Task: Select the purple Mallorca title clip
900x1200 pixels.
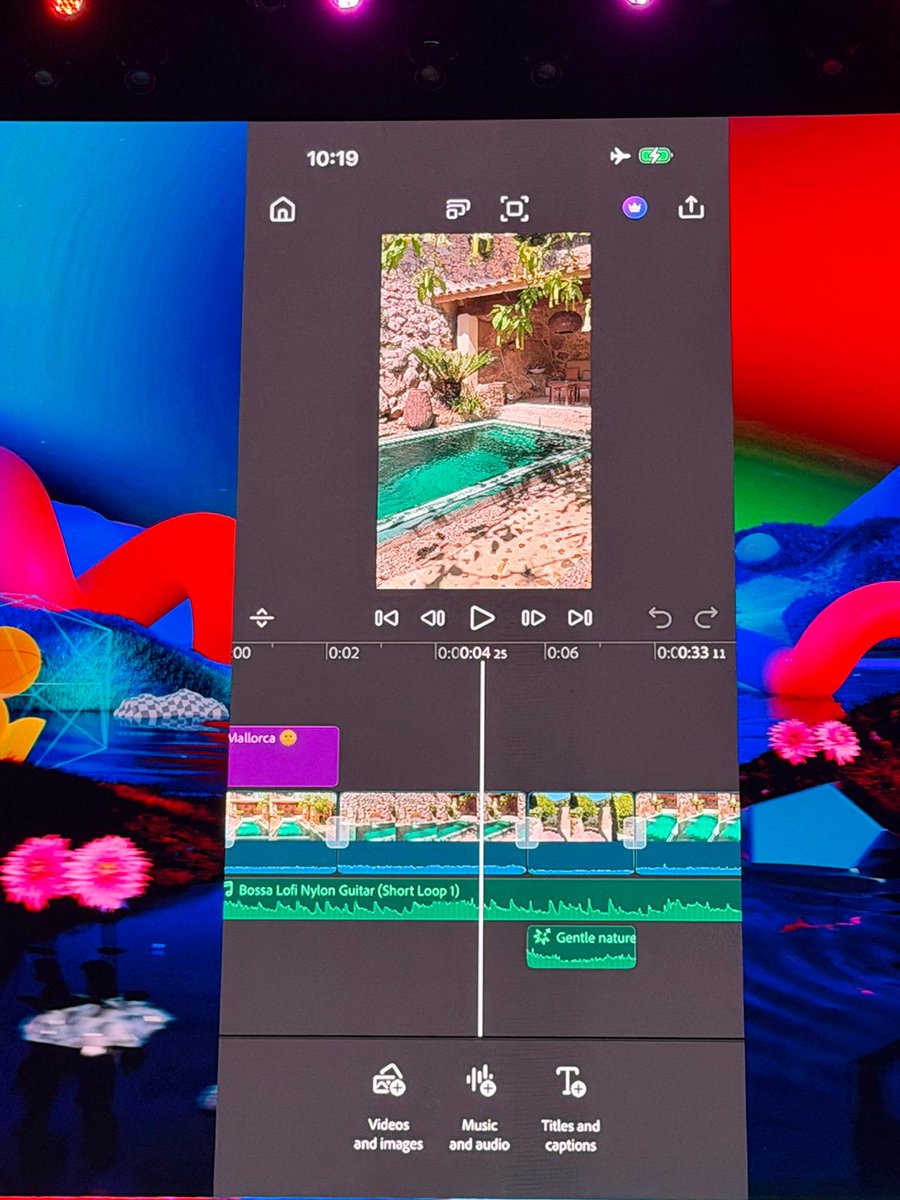Action: click(x=283, y=756)
